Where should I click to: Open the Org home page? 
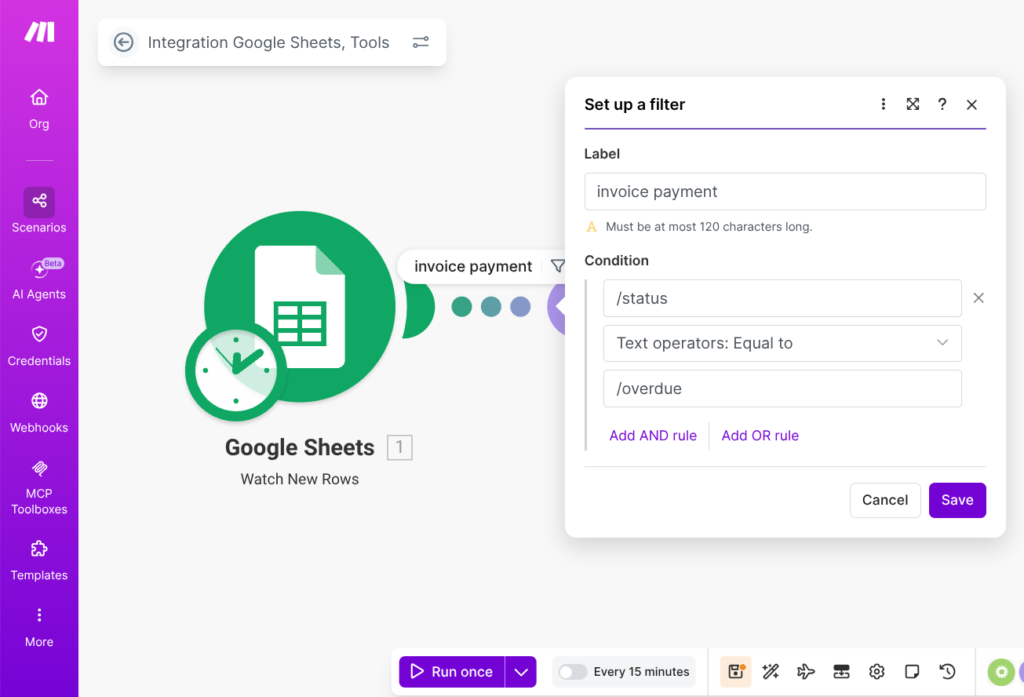point(39,109)
